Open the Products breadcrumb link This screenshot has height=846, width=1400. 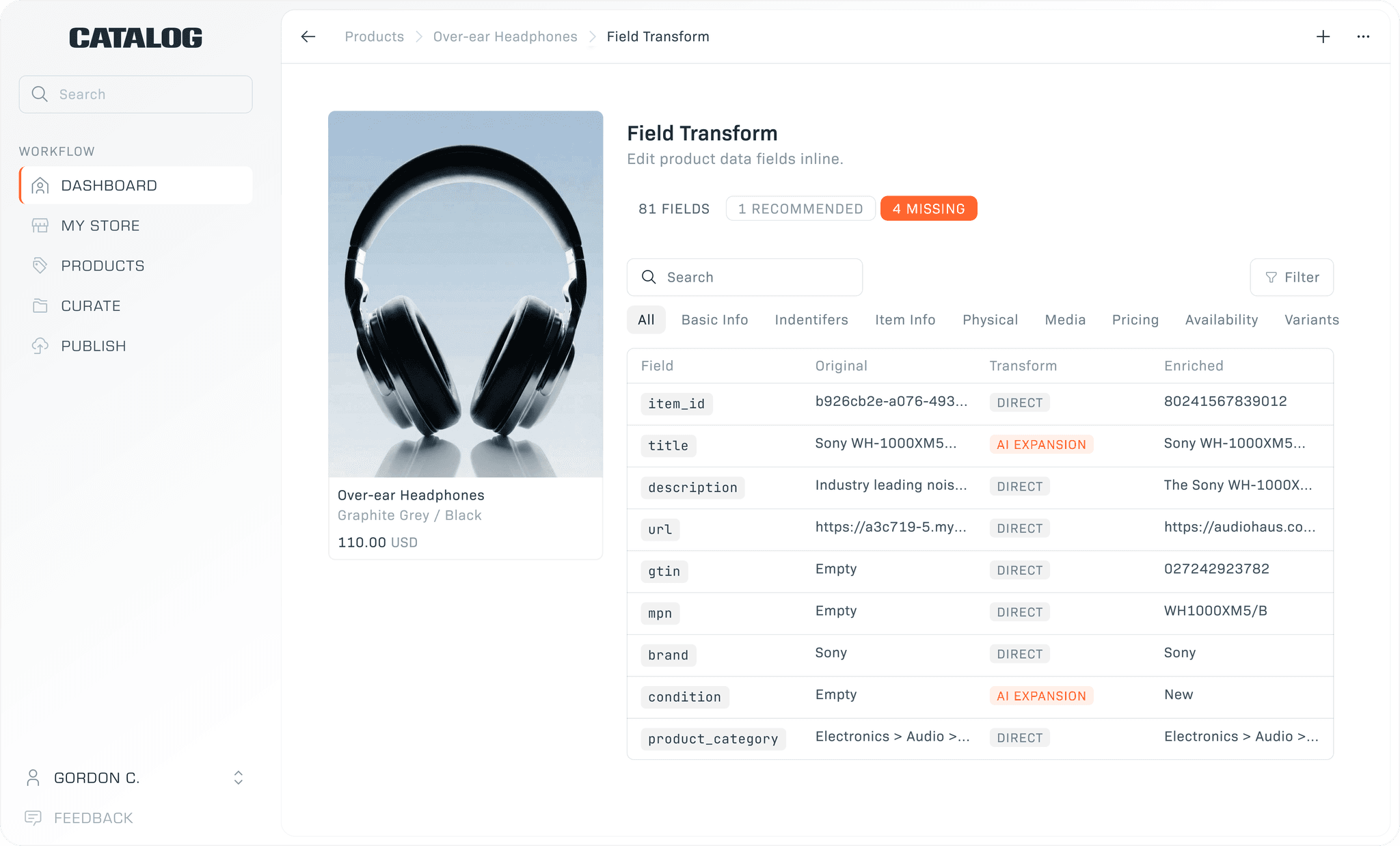point(374,37)
